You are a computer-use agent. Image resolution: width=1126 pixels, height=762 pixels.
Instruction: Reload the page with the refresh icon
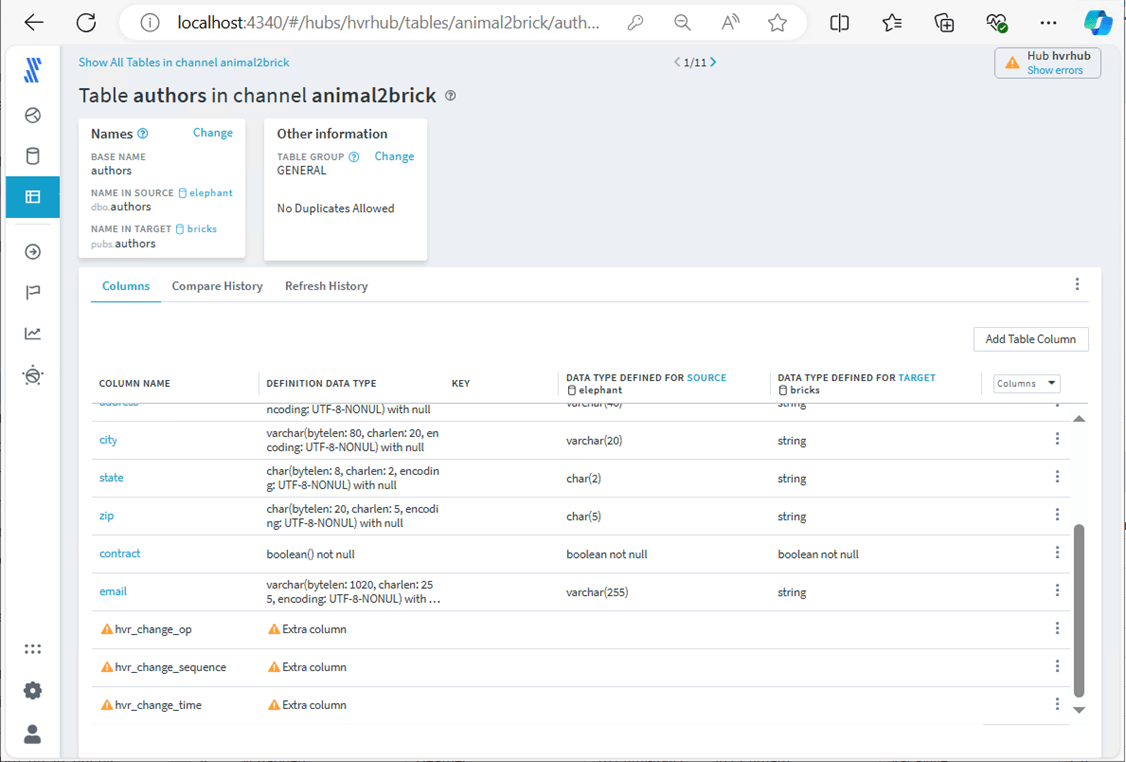tap(86, 23)
